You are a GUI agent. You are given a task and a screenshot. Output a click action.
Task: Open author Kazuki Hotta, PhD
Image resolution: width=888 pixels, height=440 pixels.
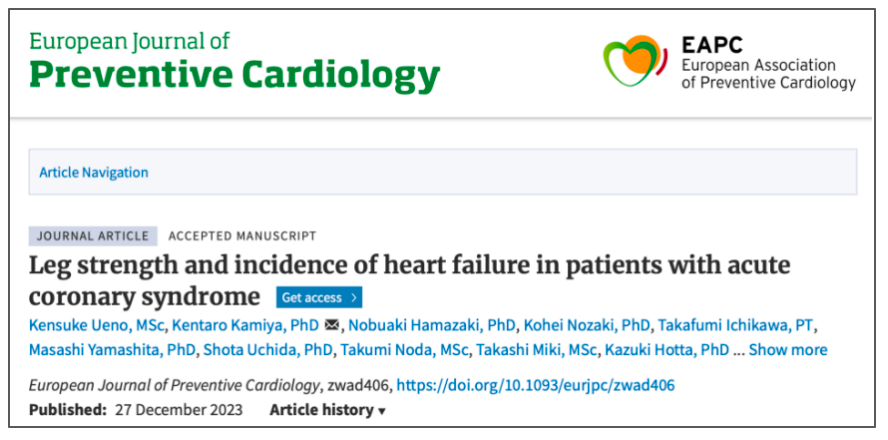(x=670, y=349)
